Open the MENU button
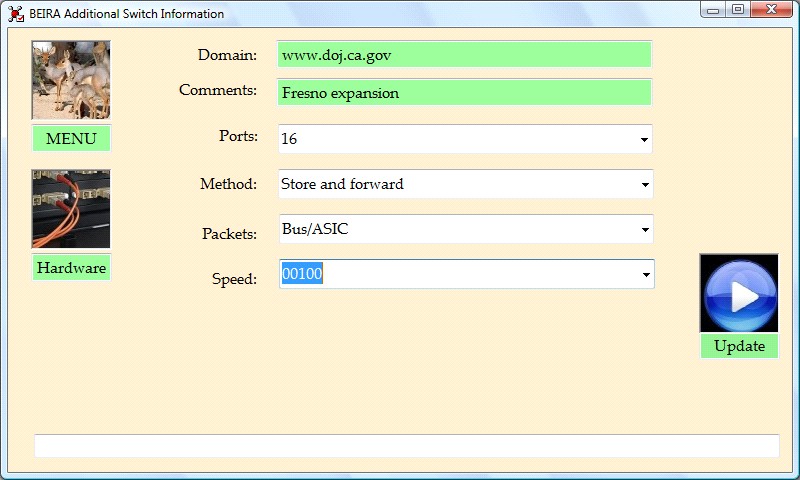The height and width of the screenshot is (480, 800). [x=71, y=139]
